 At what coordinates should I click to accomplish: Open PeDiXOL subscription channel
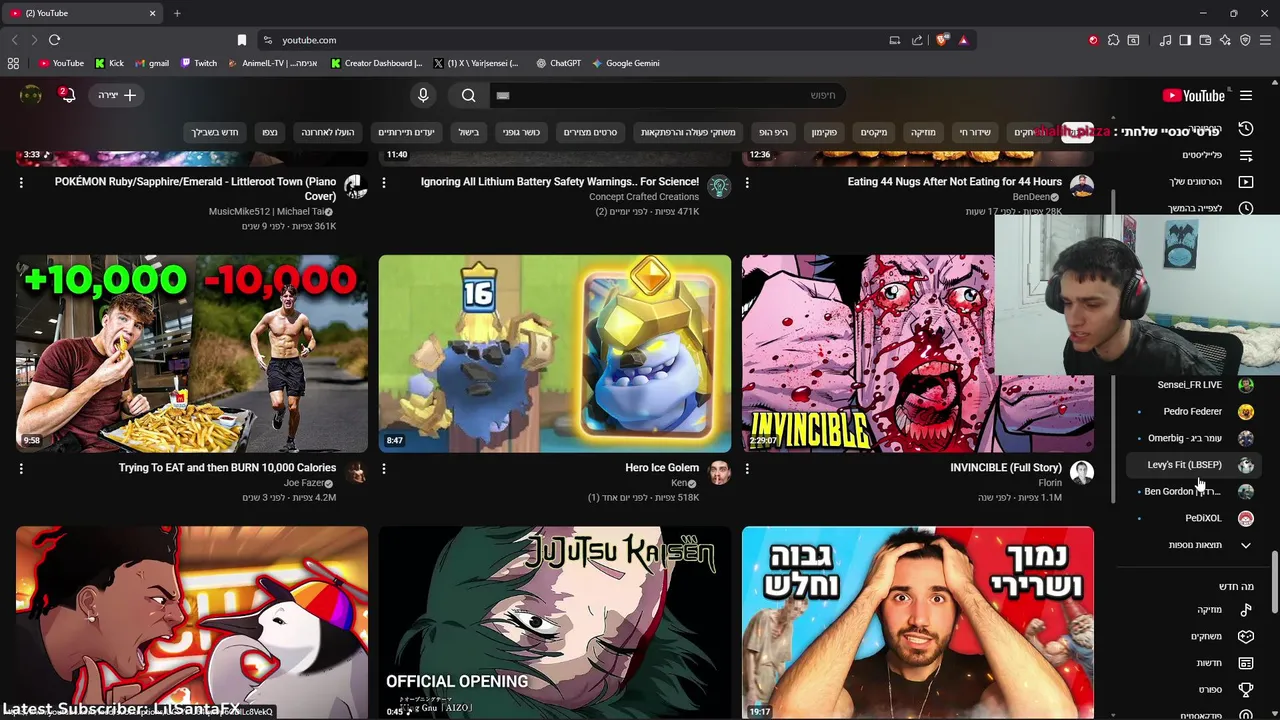1195,518
